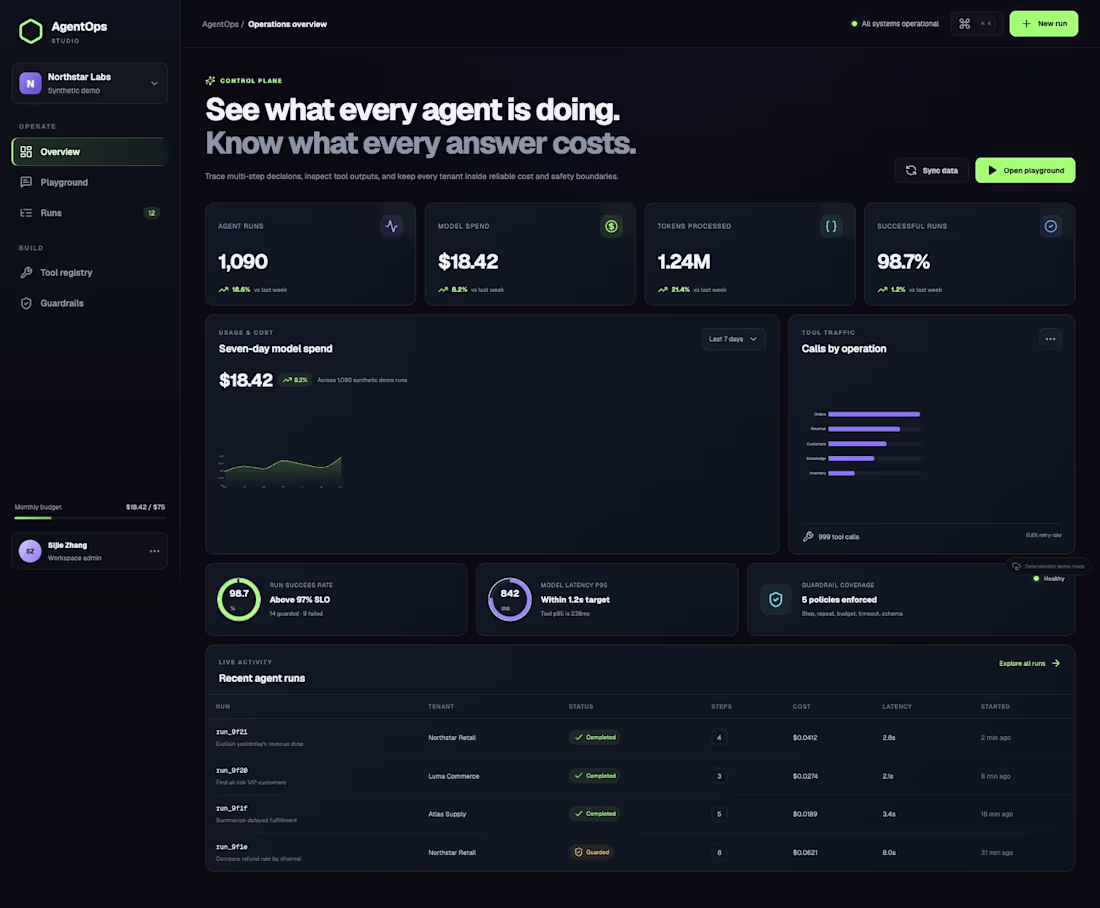Click the Model spend $18.42 card value
Image resolution: width=1100 pixels, height=908 pixels.
468,262
